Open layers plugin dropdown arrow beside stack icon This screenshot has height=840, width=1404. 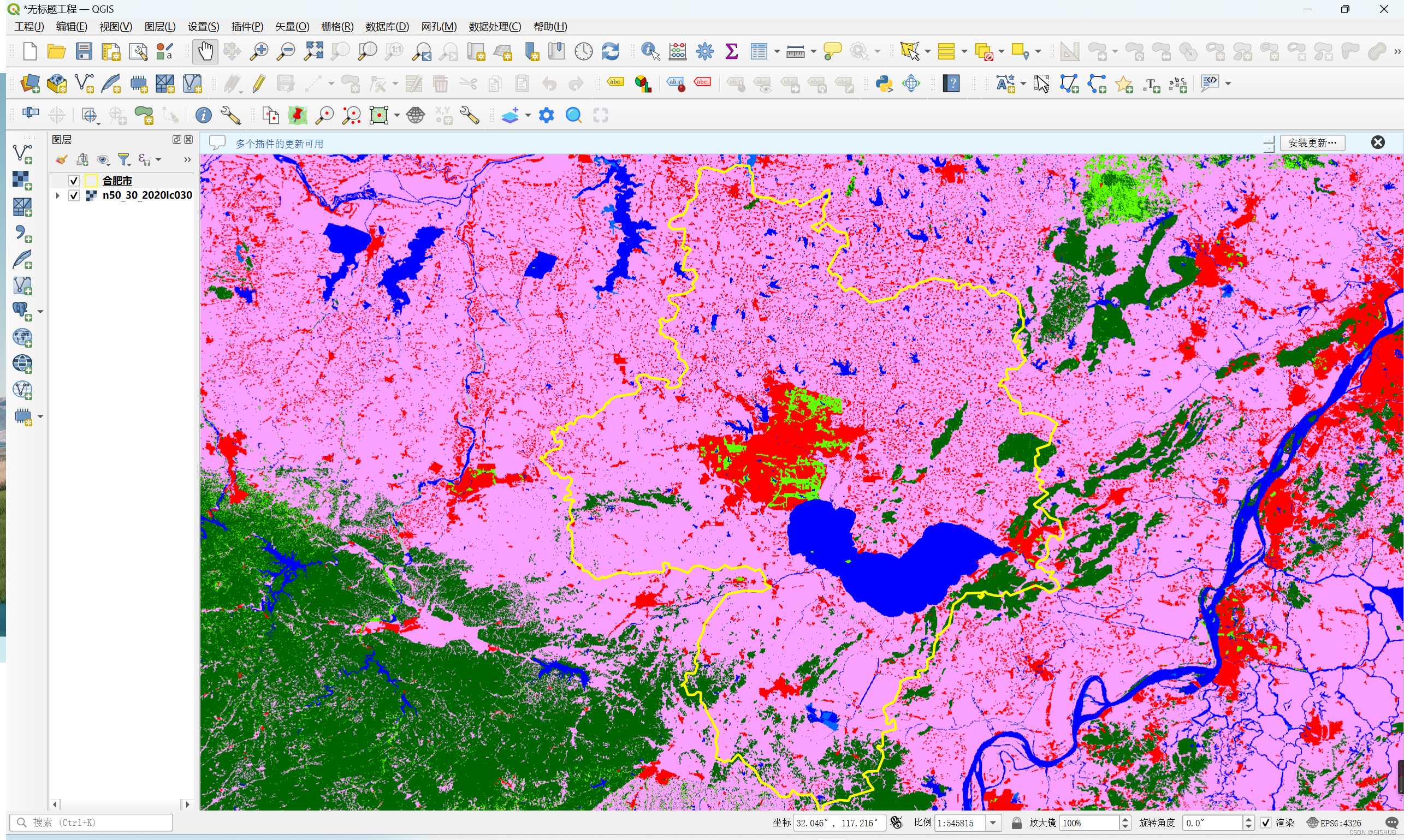click(528, 116)
